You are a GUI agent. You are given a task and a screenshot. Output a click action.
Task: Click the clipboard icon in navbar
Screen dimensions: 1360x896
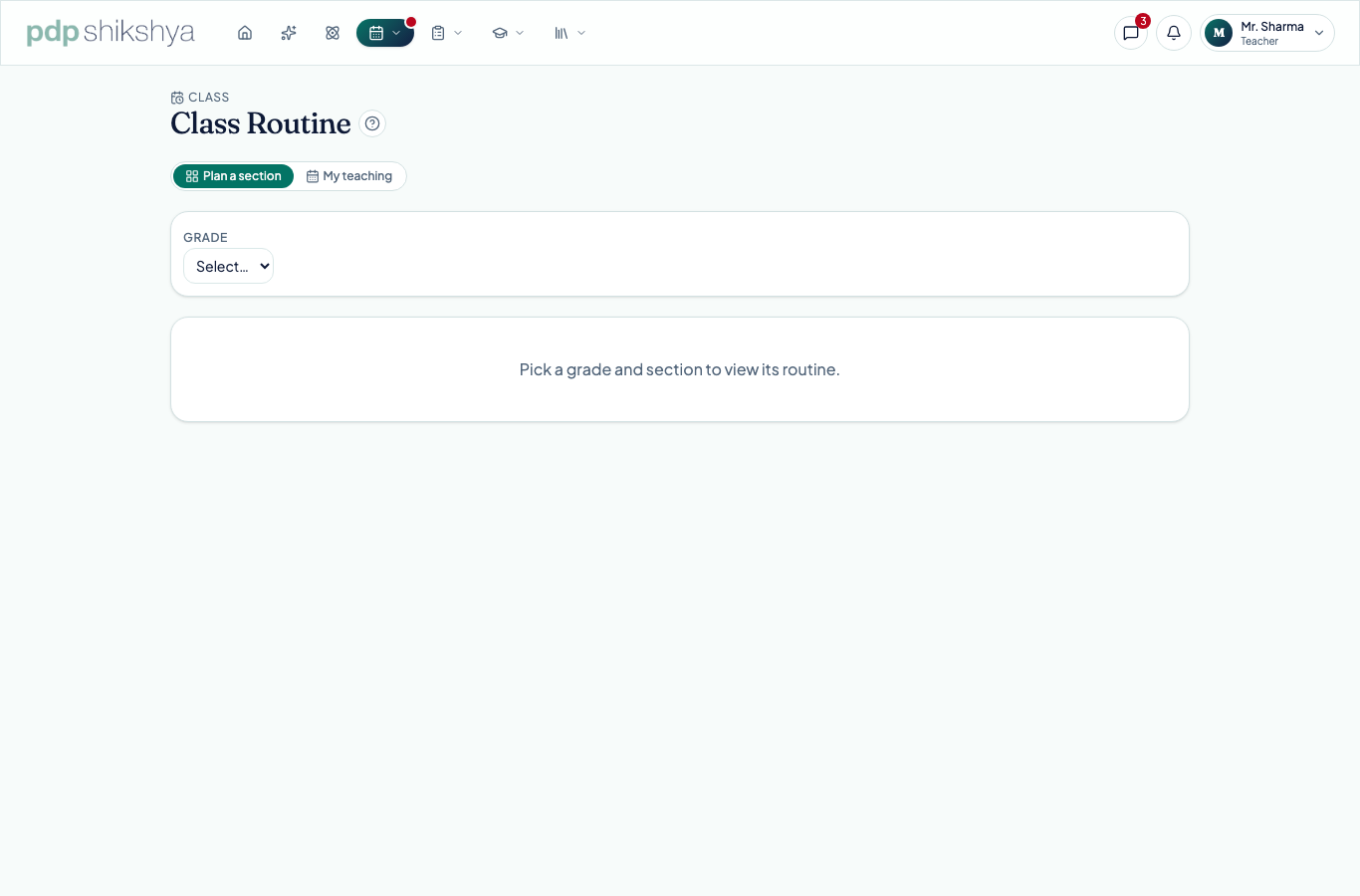click(x=438, y=33)
